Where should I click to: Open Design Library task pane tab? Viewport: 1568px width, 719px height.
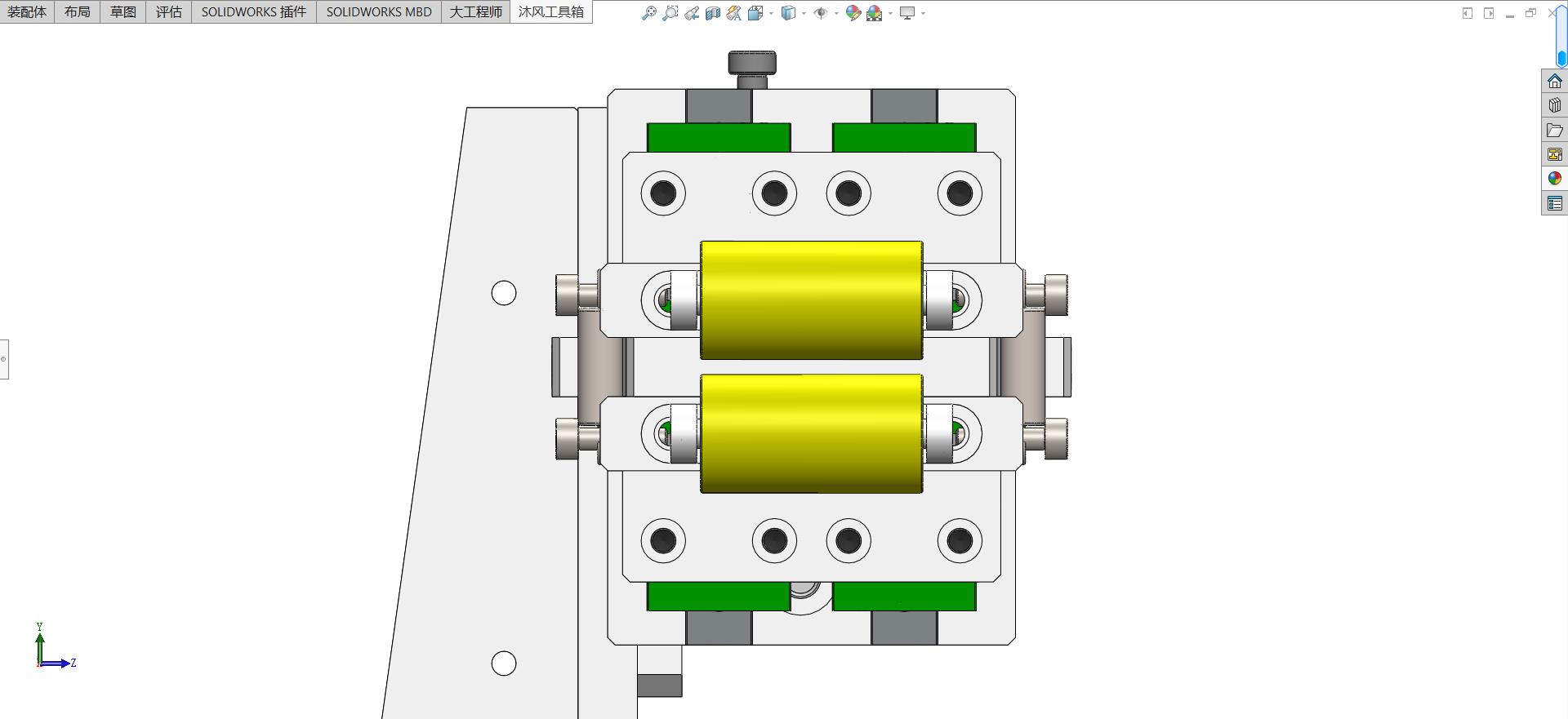coord(1555,105)
